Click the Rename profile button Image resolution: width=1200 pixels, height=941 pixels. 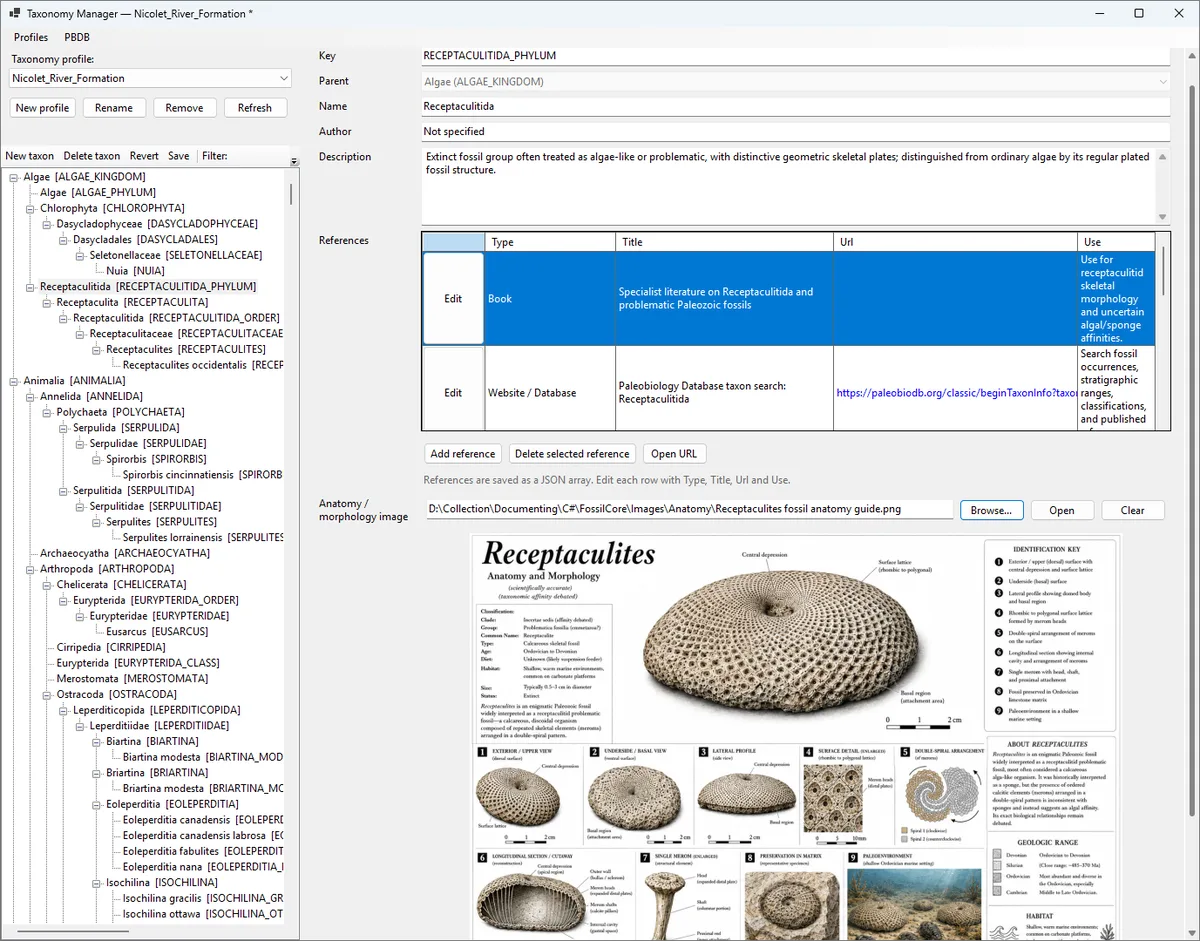pos(114,108)
